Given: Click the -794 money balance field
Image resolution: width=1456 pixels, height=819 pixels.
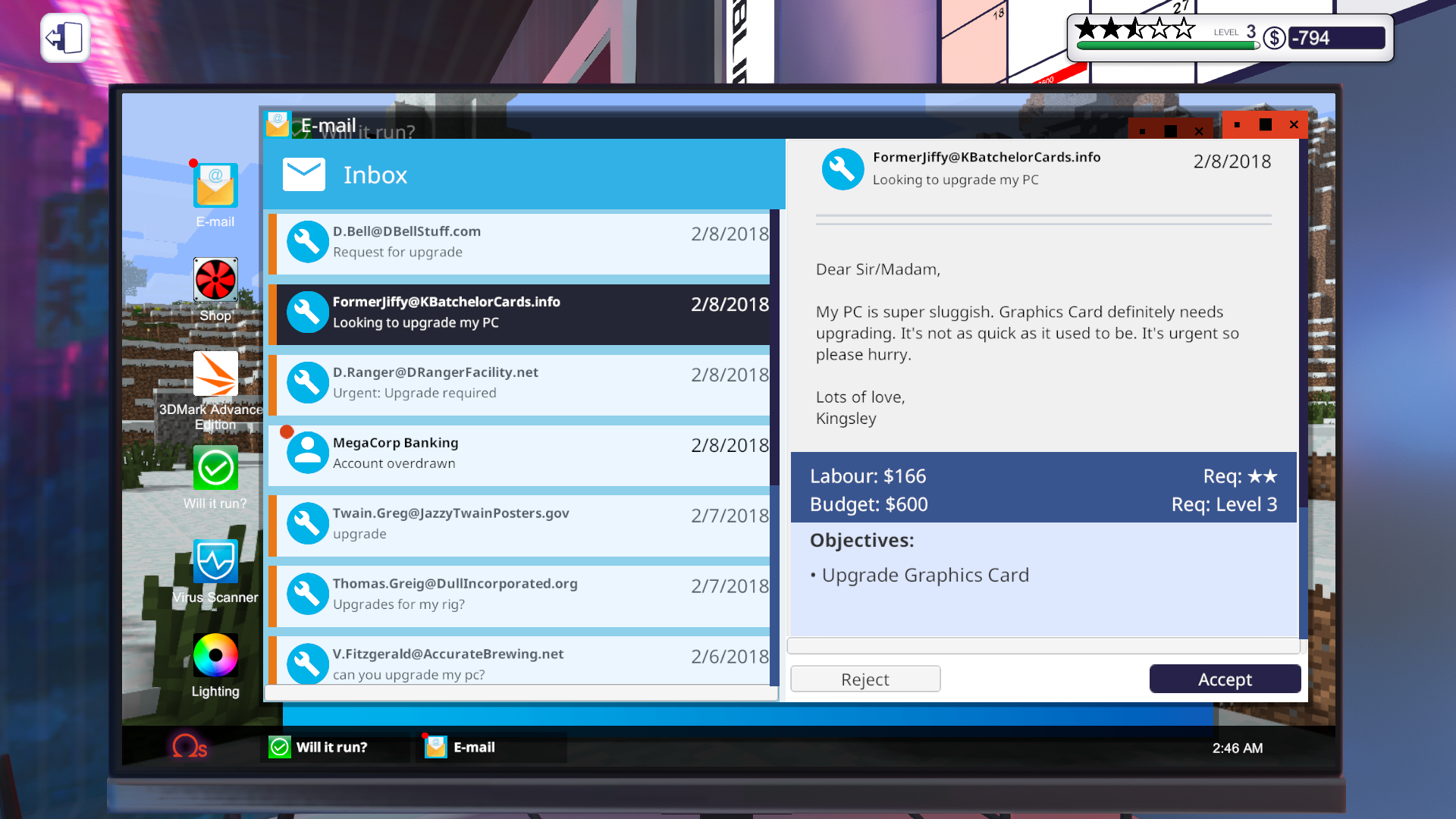Looking at the screenshot, I should coord(1337,38).
